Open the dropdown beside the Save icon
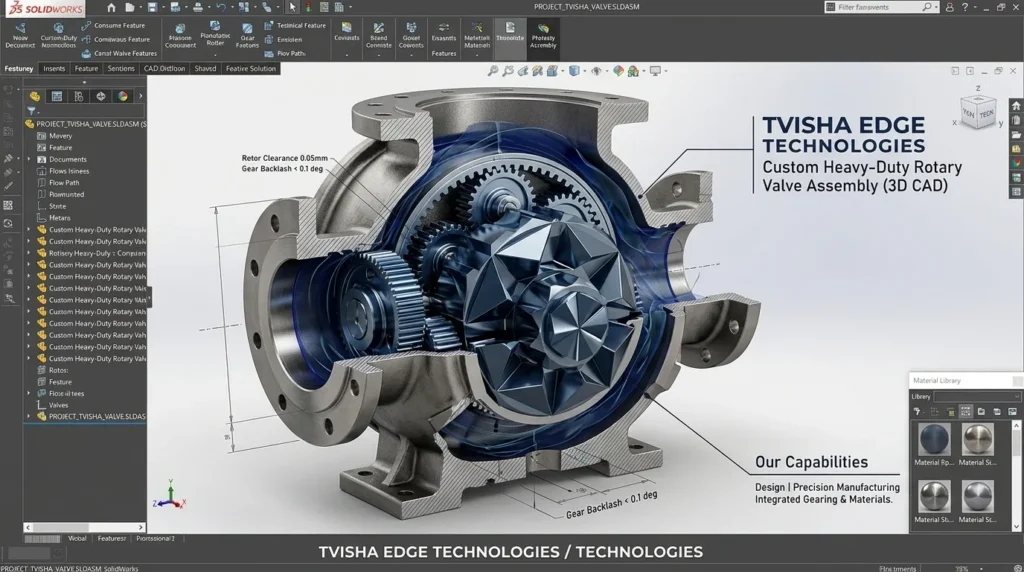 click(x=162, y=7)
